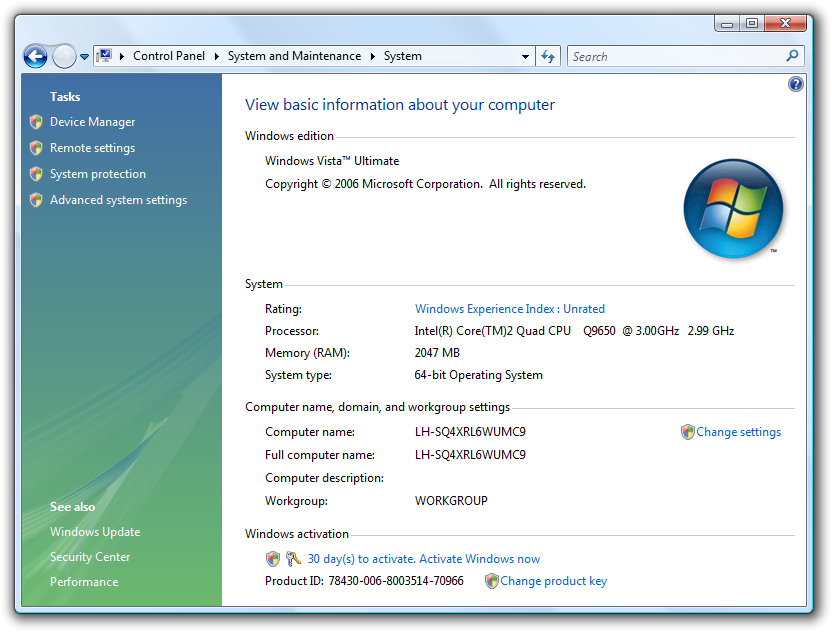
Task: Click the shield icon beside Device Manager
Action: 36,122
